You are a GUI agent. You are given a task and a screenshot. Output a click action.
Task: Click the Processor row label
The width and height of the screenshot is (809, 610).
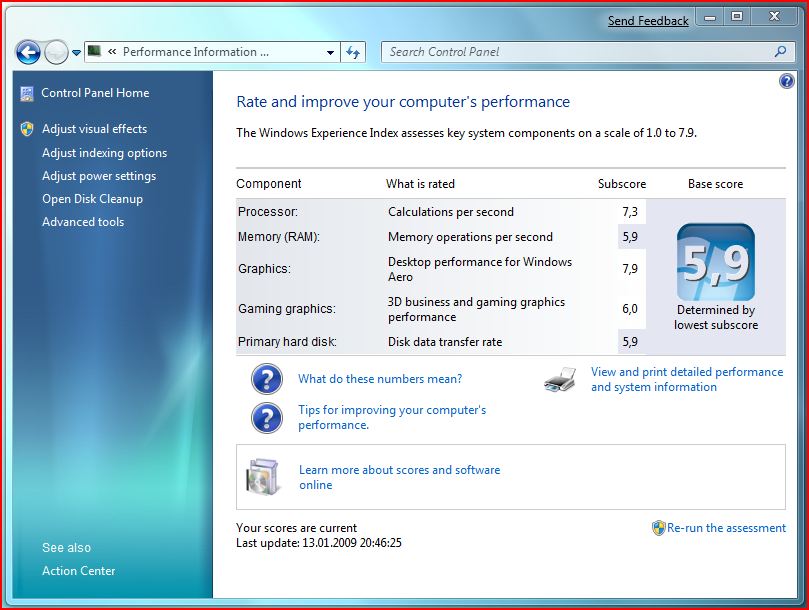268,212
